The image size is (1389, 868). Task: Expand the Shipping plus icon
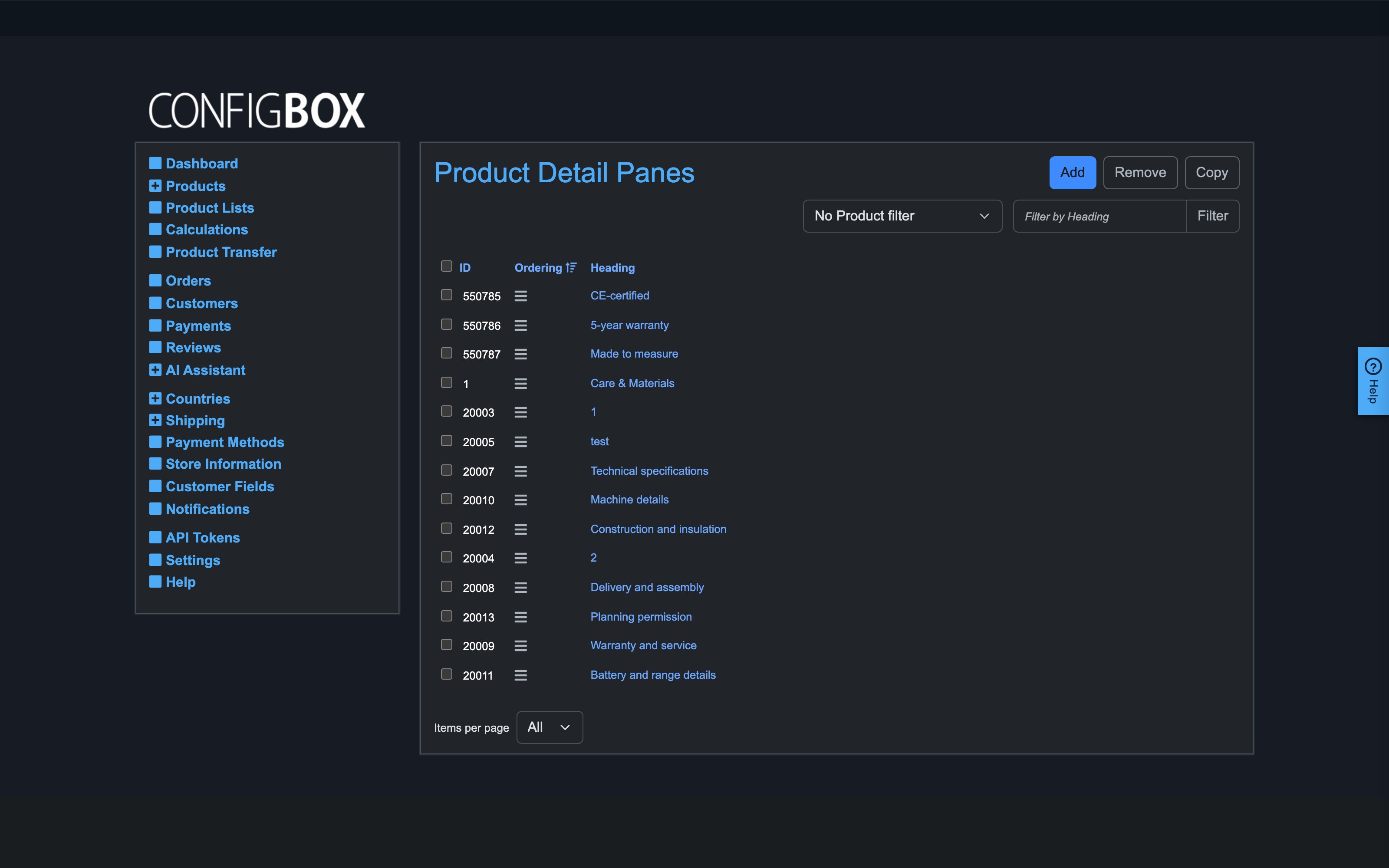click(x=155, y=420)
